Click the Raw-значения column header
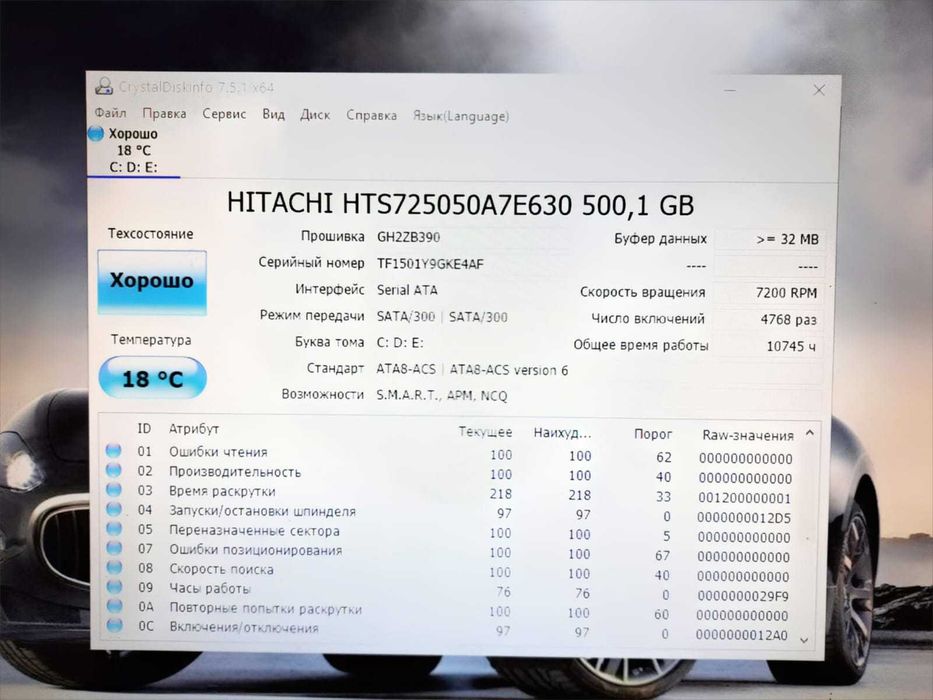This screenshot has width=933, height=700. click(748, 435)
